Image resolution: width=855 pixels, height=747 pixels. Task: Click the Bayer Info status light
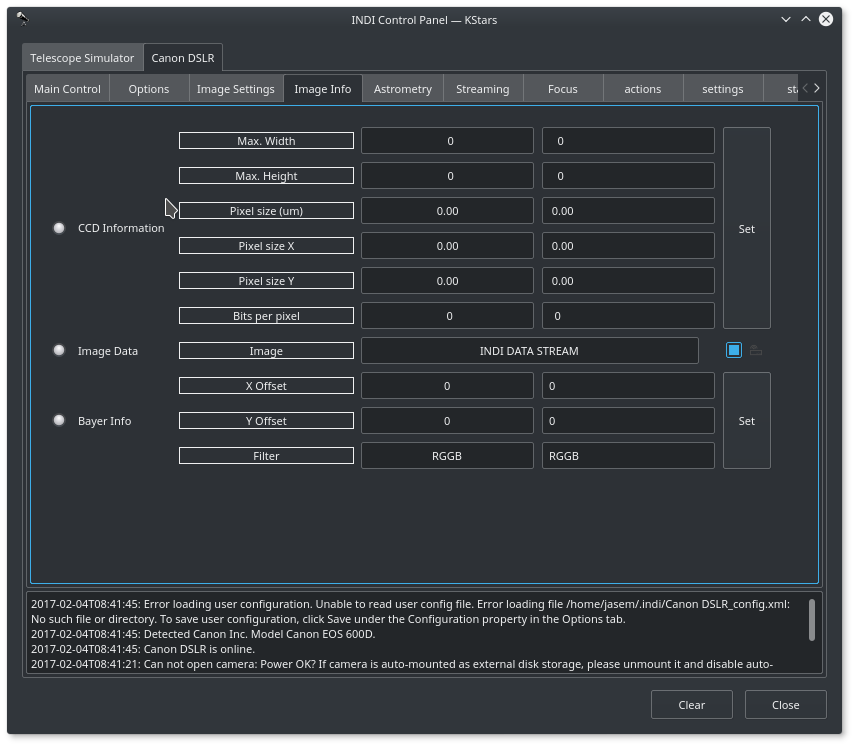point(59,420)
